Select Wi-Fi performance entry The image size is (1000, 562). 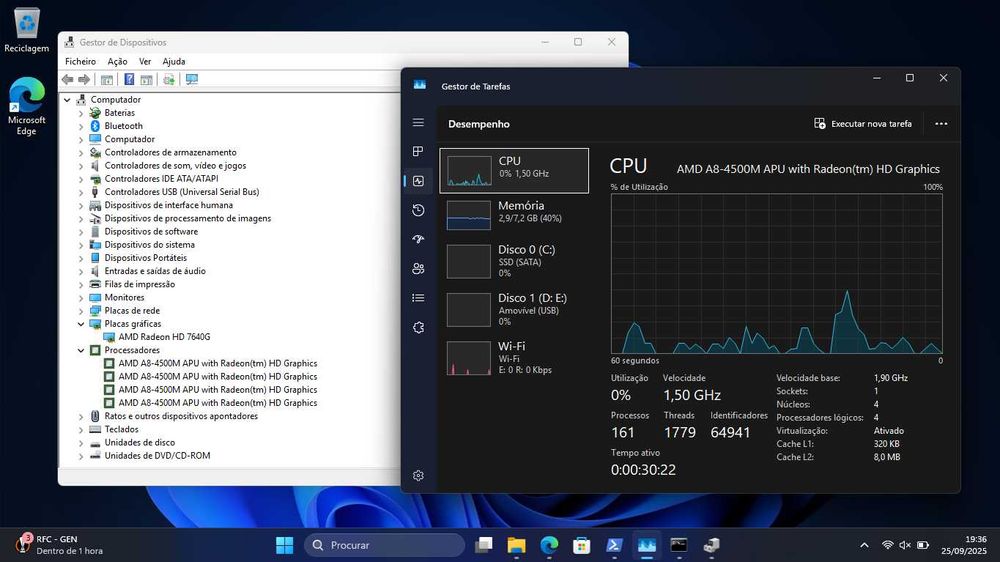click(514, 358)
